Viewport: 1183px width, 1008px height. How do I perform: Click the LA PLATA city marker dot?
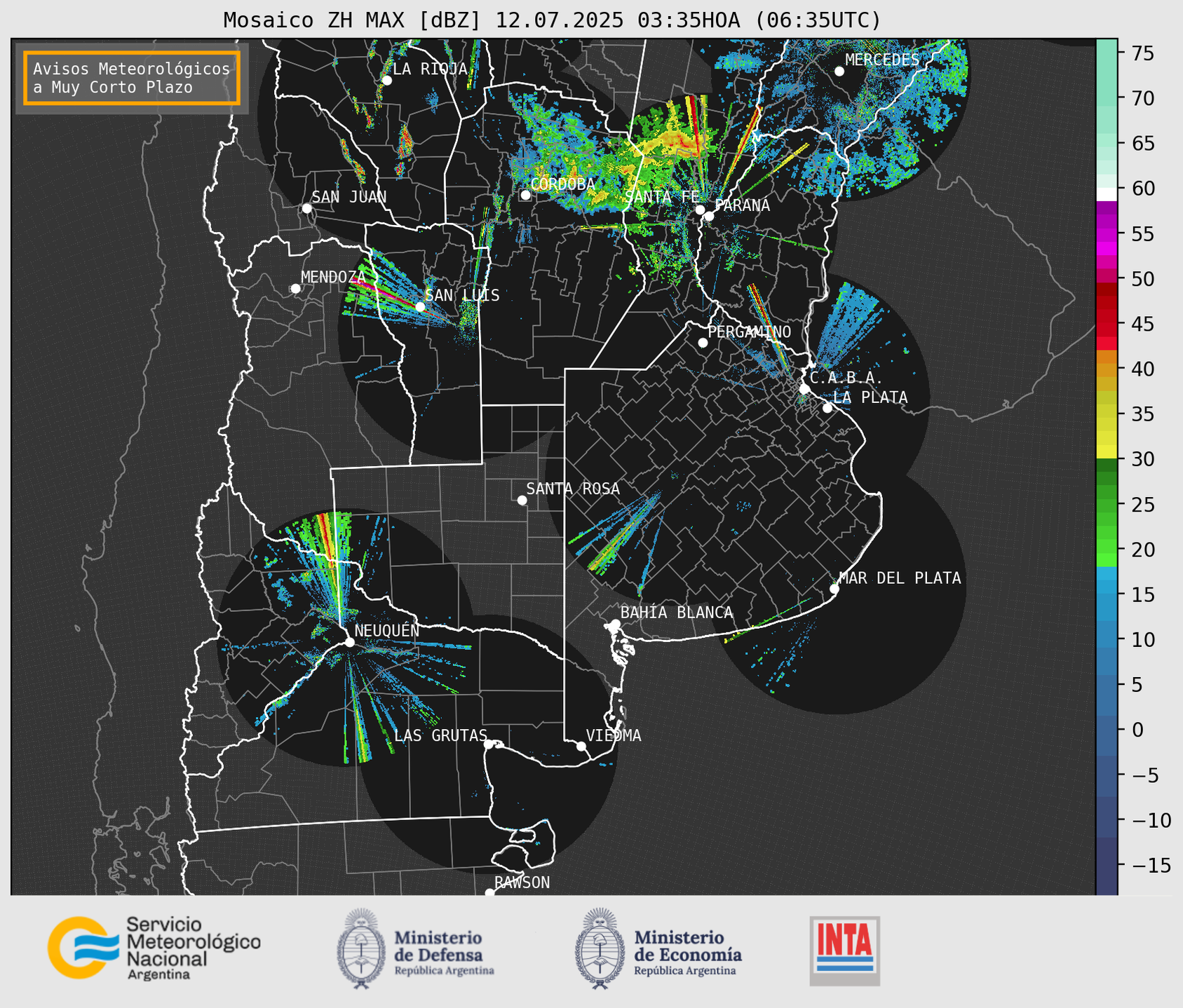(827, 408)
